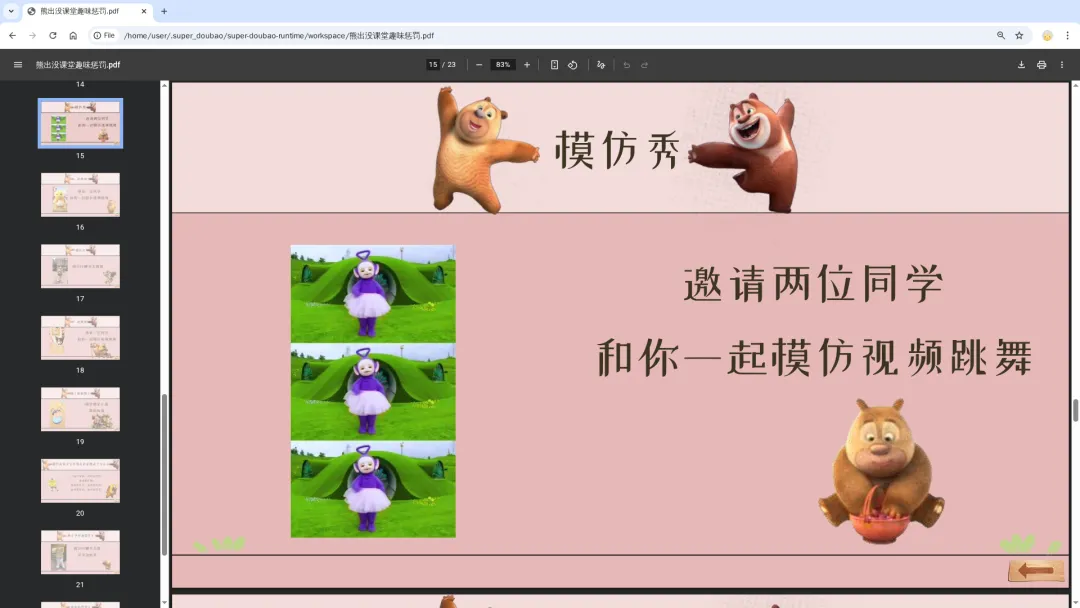1080x608 pixels.
Task: Print the PDF document
Action: pos(1041,65)
